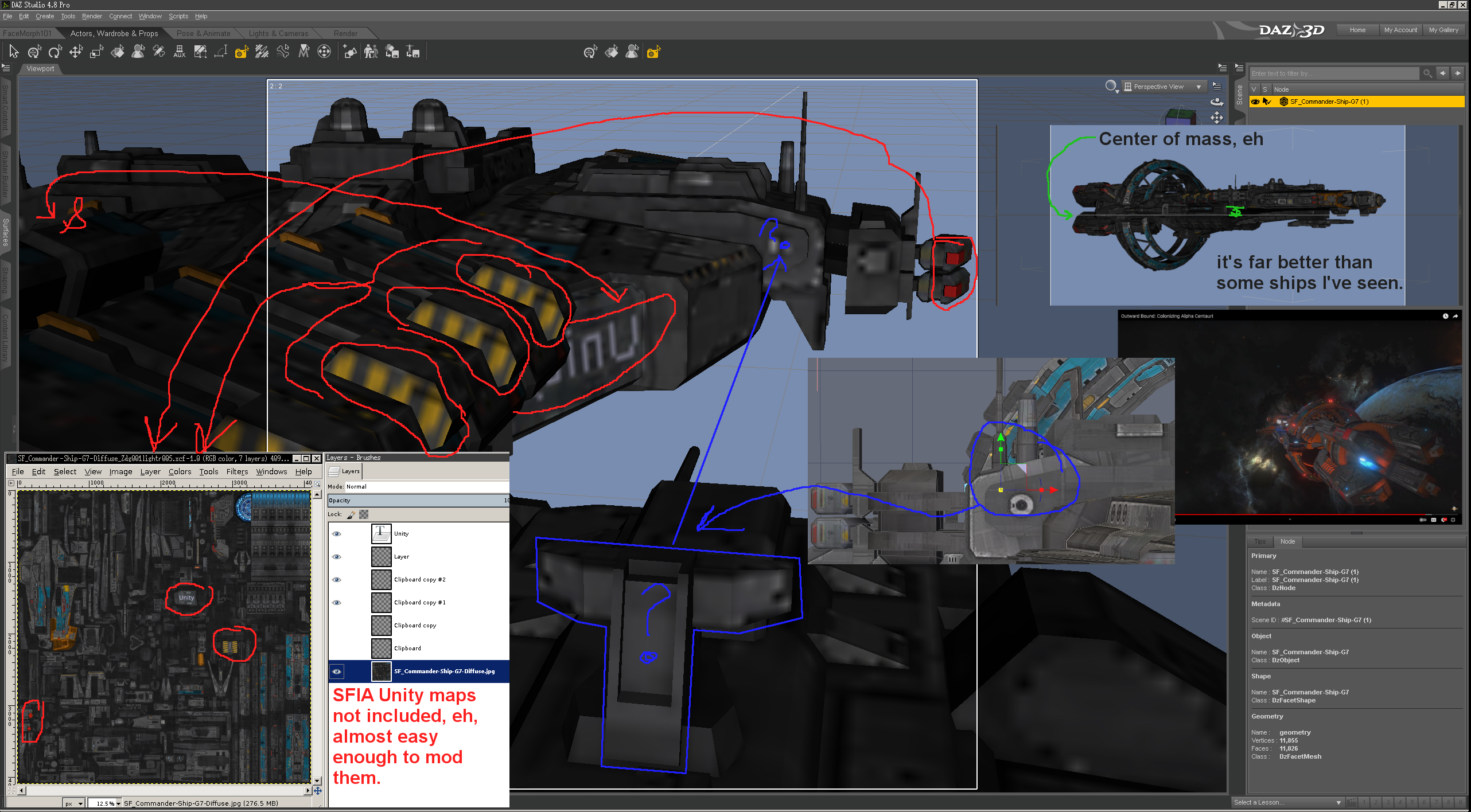Click the scene filter text field

(x=1332, y=73)
